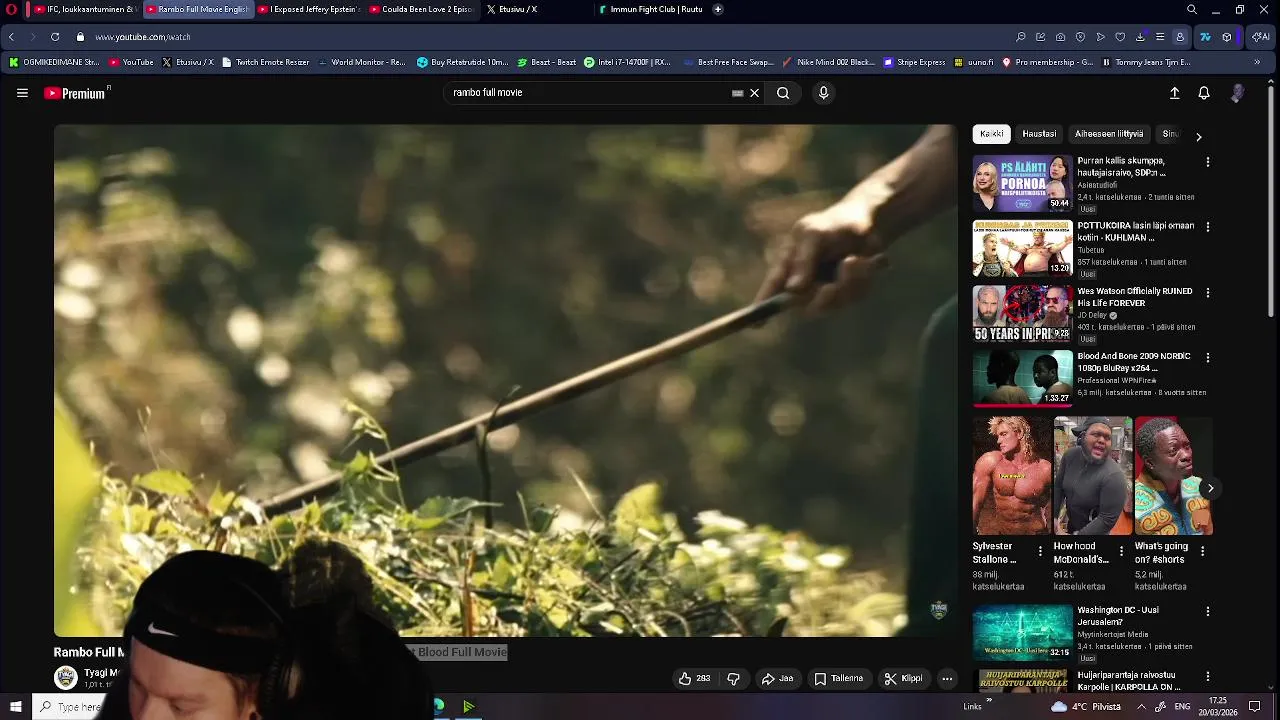Open options for How hood McDonald's short
Viewport: 1280px width, 720px height.
[1121, 551]
